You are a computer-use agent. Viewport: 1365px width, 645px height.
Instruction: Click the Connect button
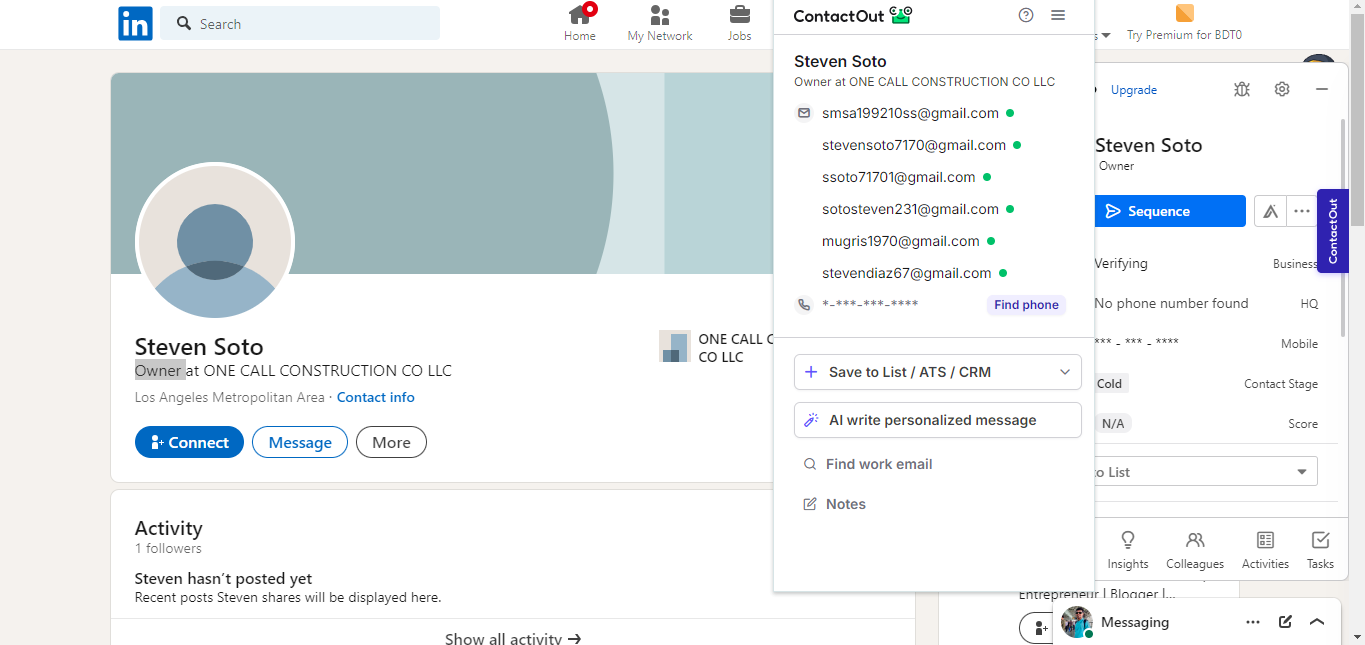tap(189, 442)
